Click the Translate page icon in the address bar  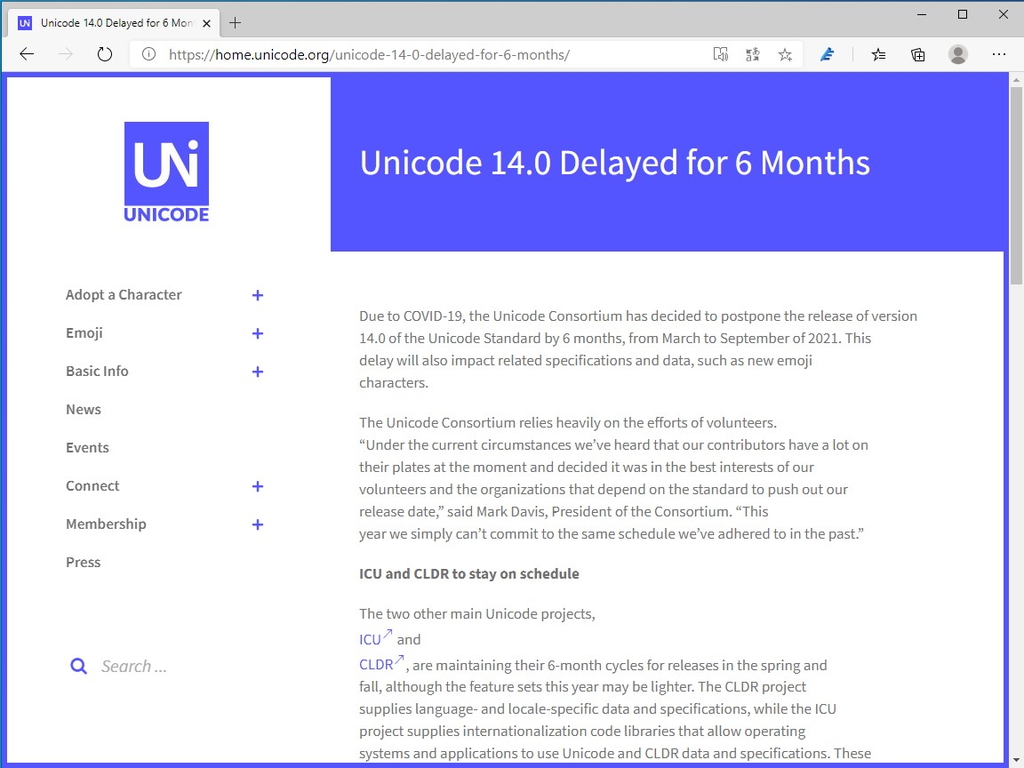coord(753,54)
